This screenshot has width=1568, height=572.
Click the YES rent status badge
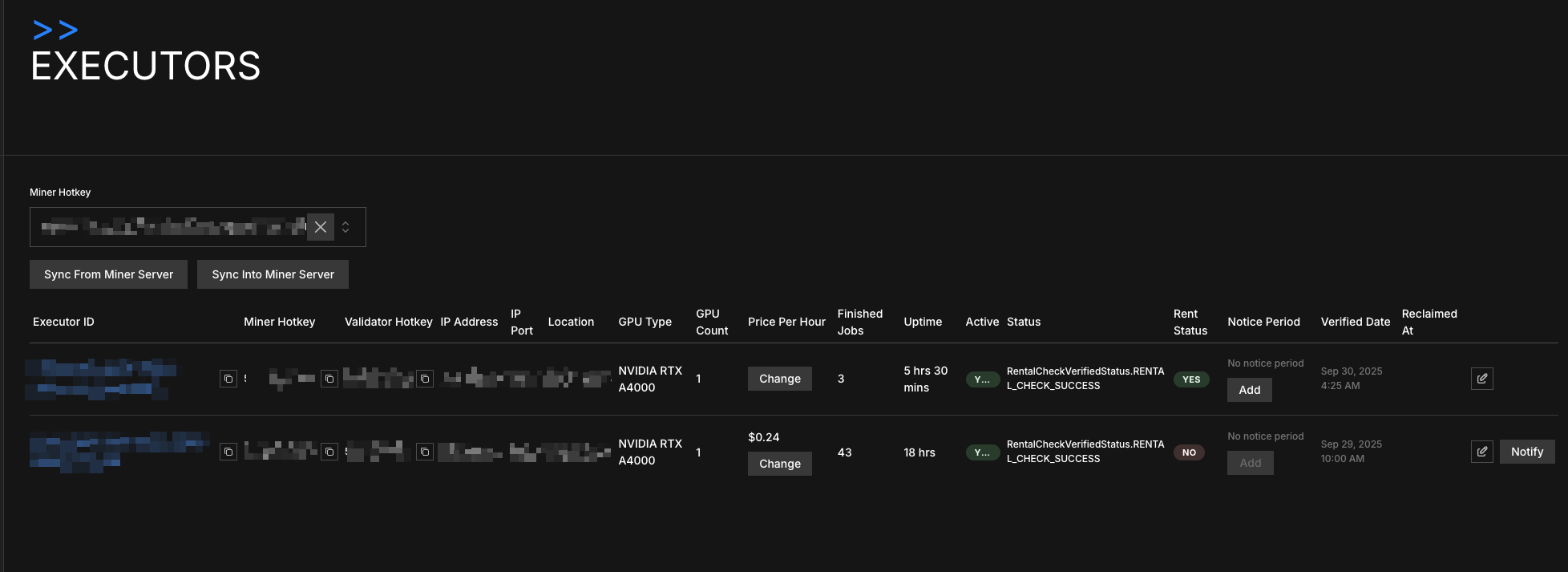[1191, 379]
